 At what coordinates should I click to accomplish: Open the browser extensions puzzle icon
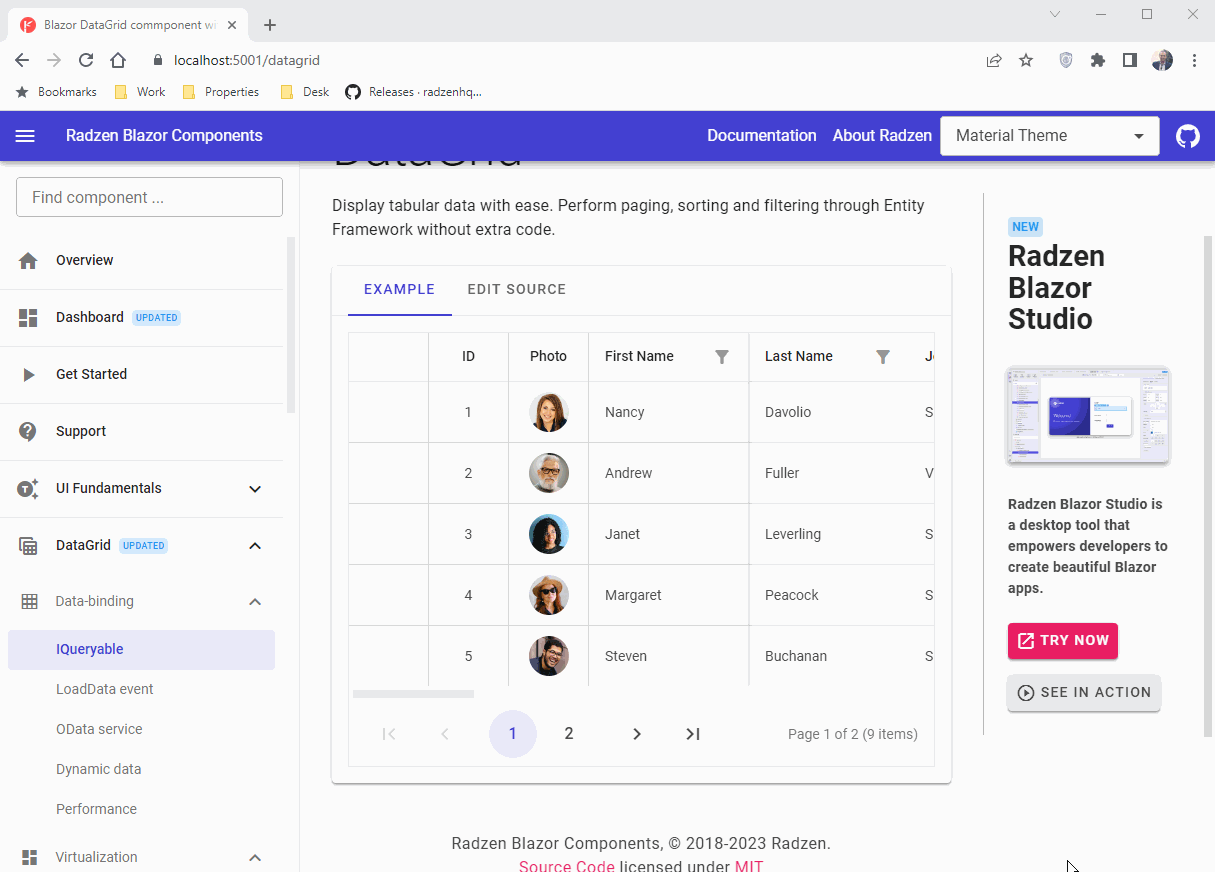click(1098, 60)
